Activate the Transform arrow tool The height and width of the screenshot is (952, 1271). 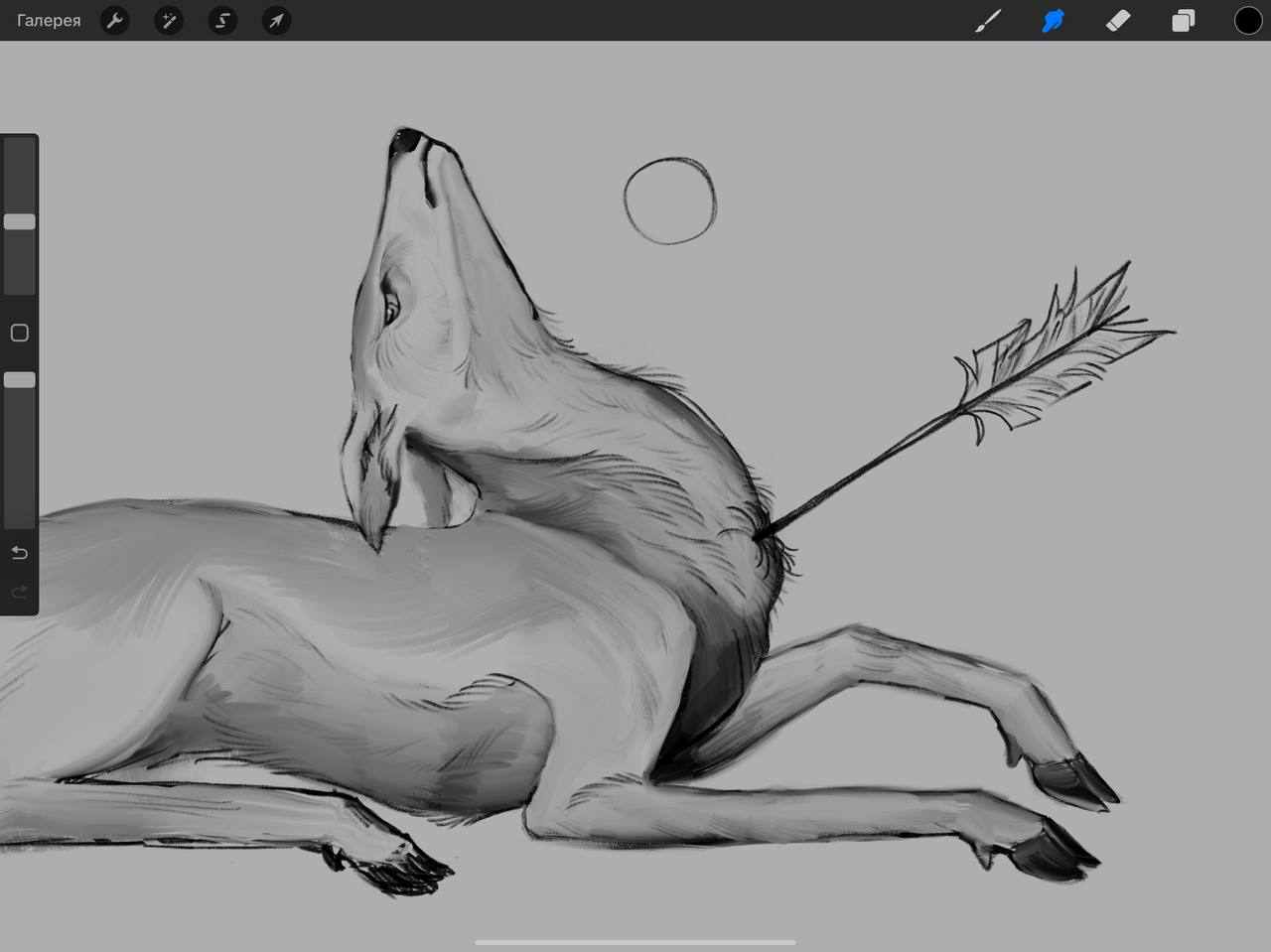(276, 21)
